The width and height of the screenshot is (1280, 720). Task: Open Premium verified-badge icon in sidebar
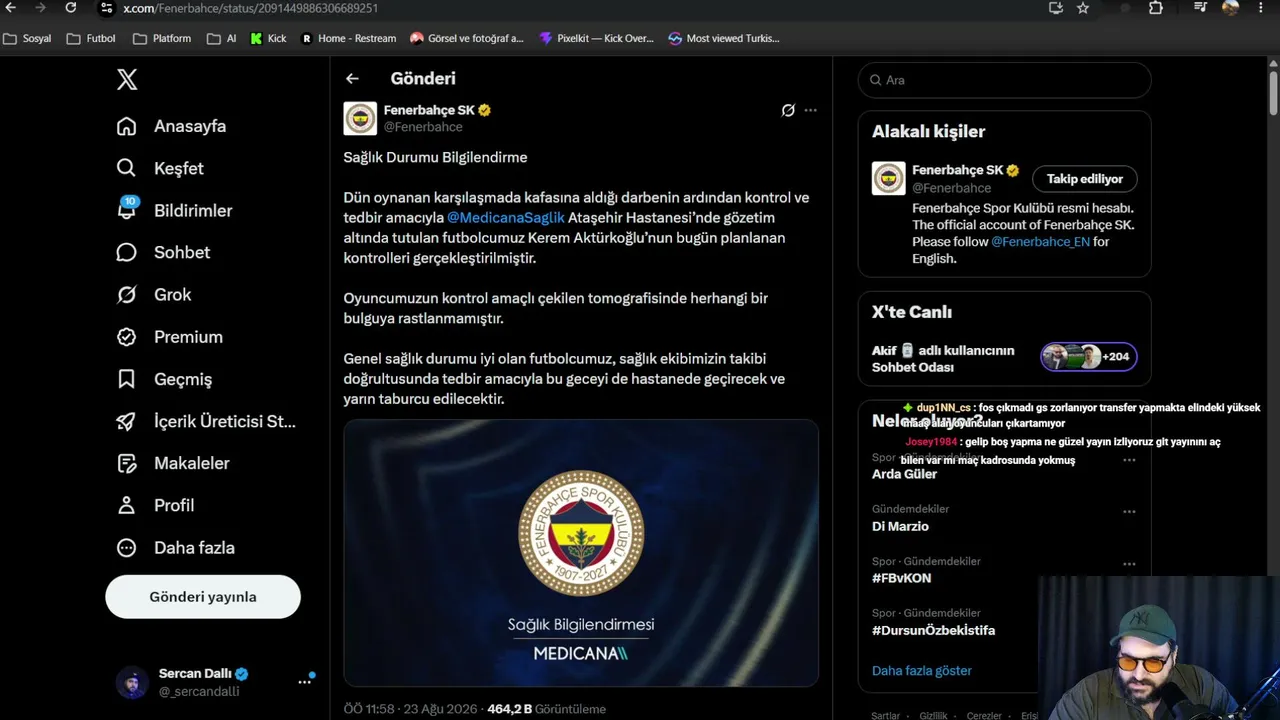[x=126, y=337]
